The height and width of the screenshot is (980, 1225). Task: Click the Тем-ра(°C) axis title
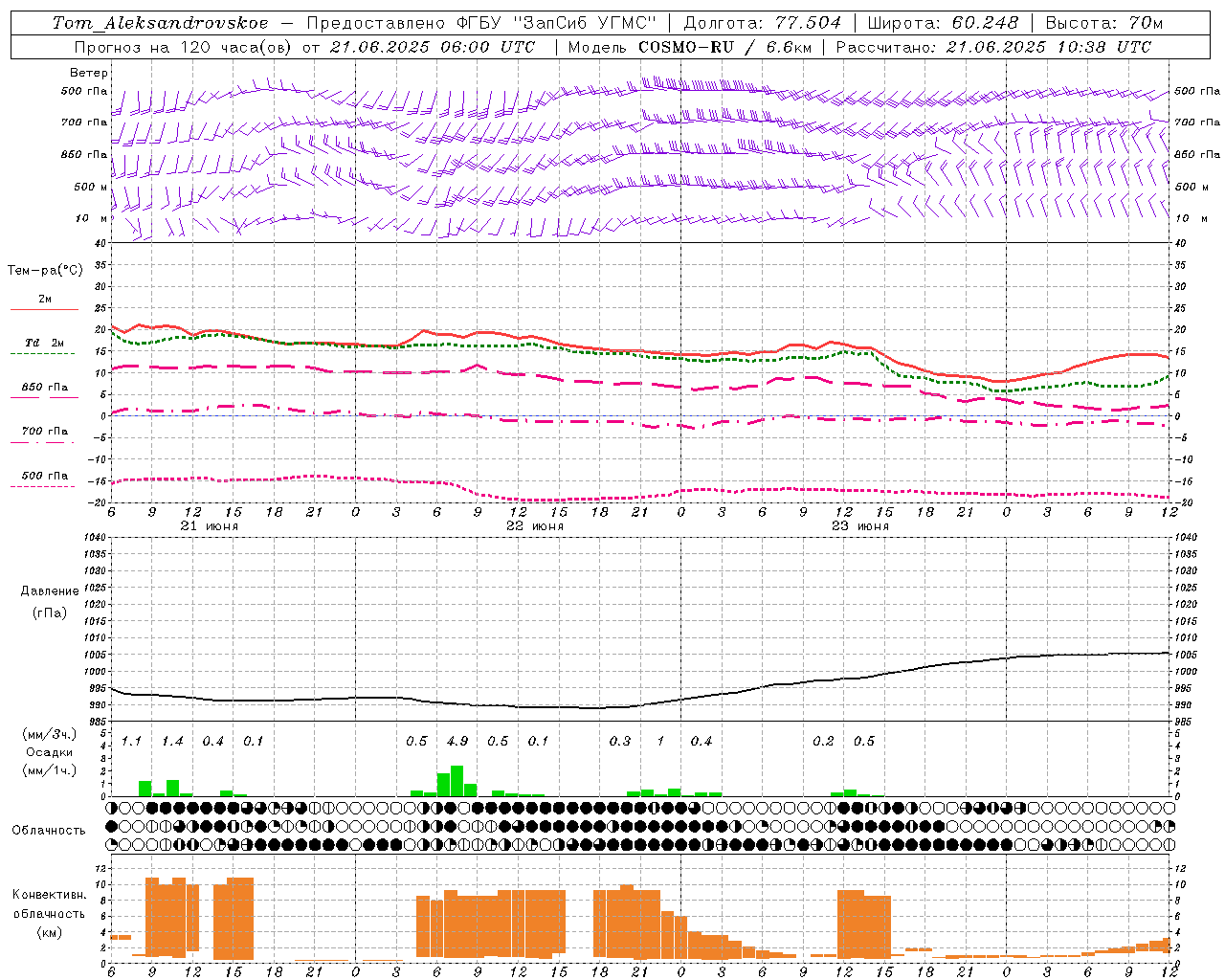(x=46, y=271)
